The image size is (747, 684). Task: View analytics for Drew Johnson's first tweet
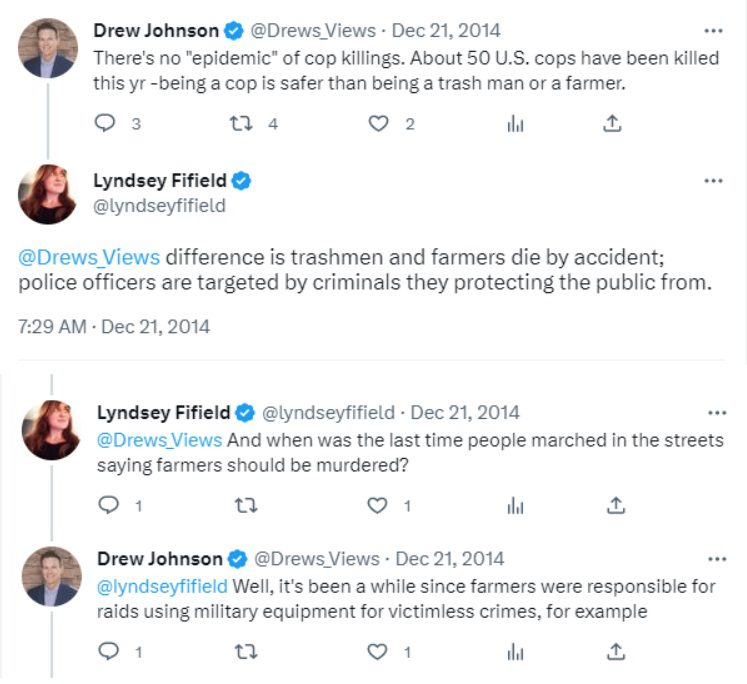pos(516,124)
